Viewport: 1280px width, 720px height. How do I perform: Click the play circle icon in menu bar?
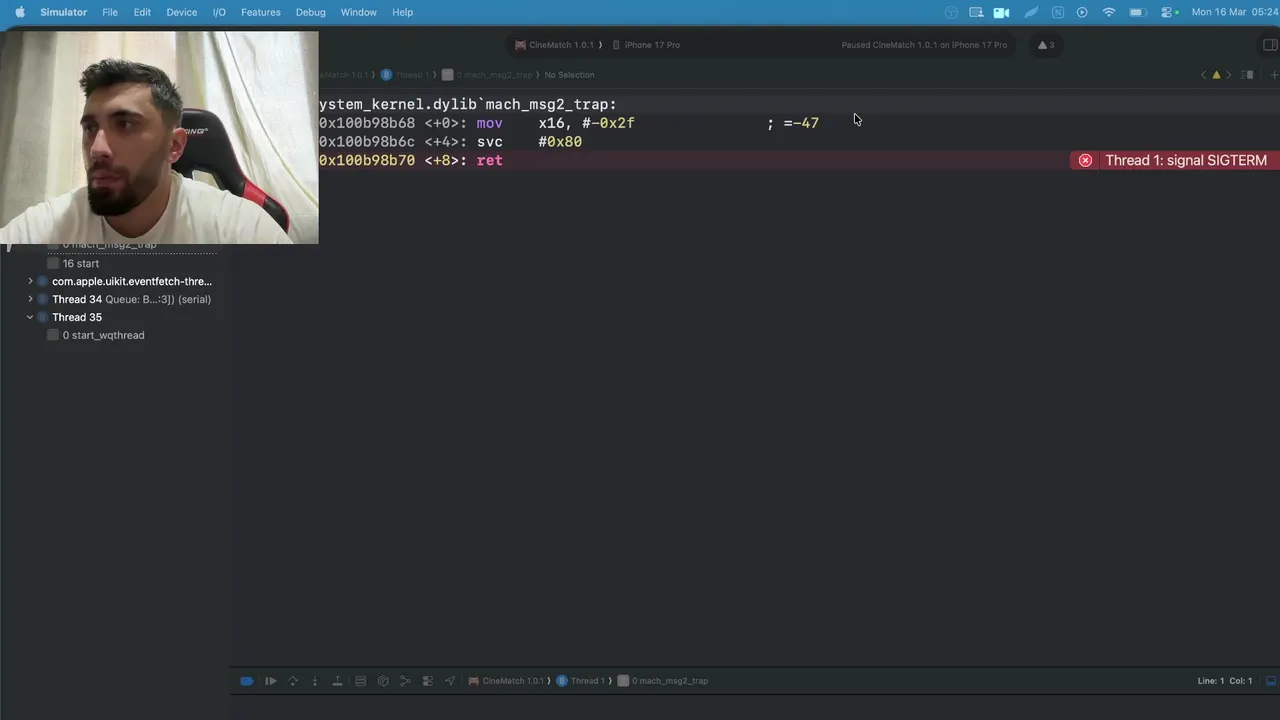[x=1082, y=12]
